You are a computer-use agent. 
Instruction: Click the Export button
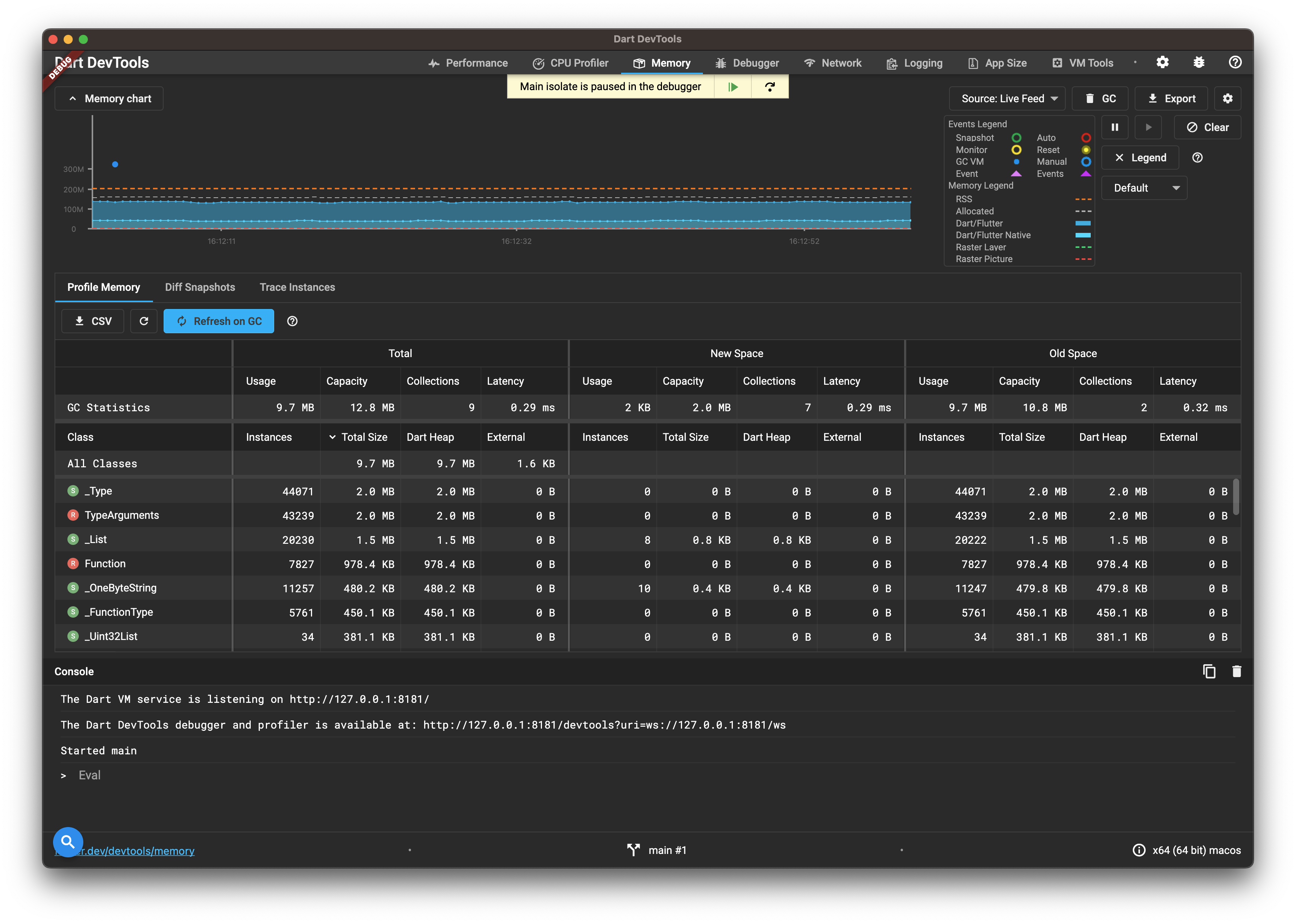pyautogui.click(x=1171, y=98)
